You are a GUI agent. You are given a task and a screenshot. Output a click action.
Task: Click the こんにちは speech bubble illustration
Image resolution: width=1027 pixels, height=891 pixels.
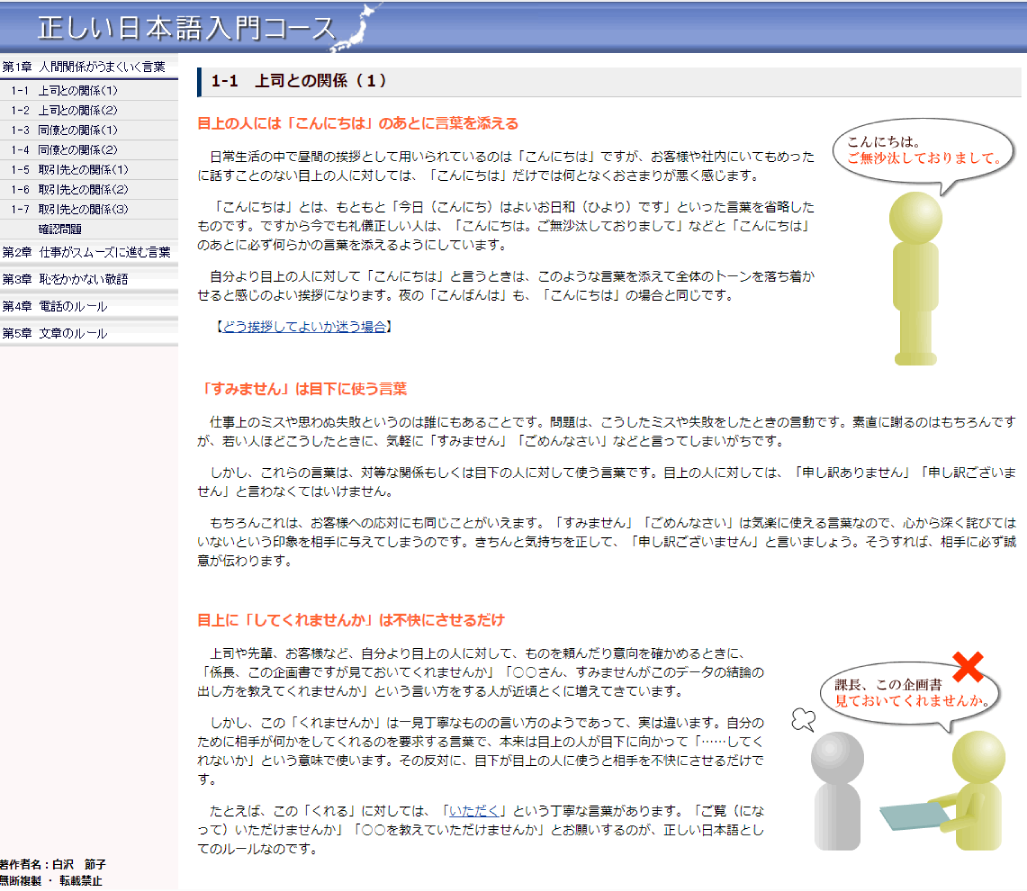point(924,155)
